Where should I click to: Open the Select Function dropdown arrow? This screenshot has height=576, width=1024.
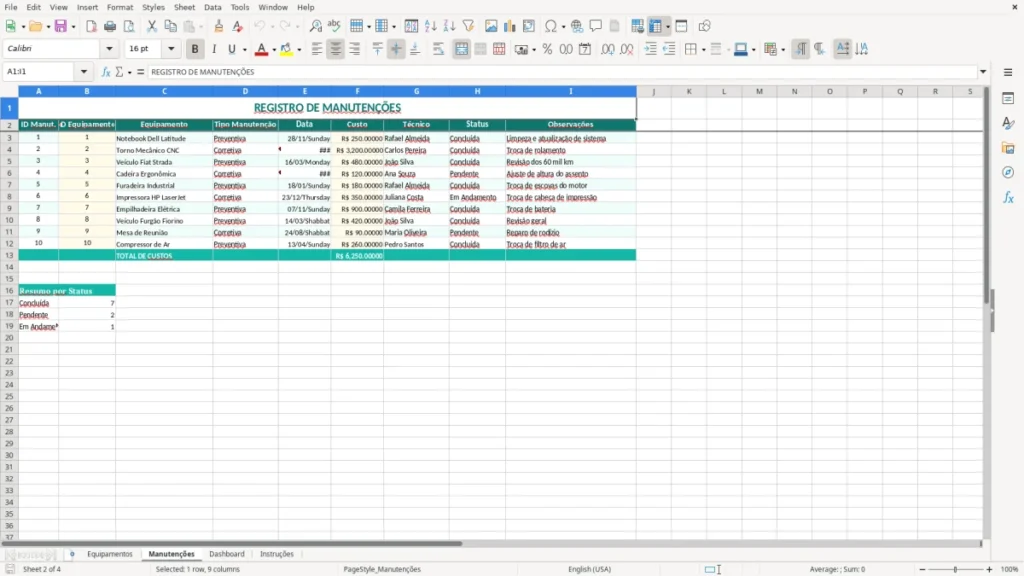(x=129, y=72)
